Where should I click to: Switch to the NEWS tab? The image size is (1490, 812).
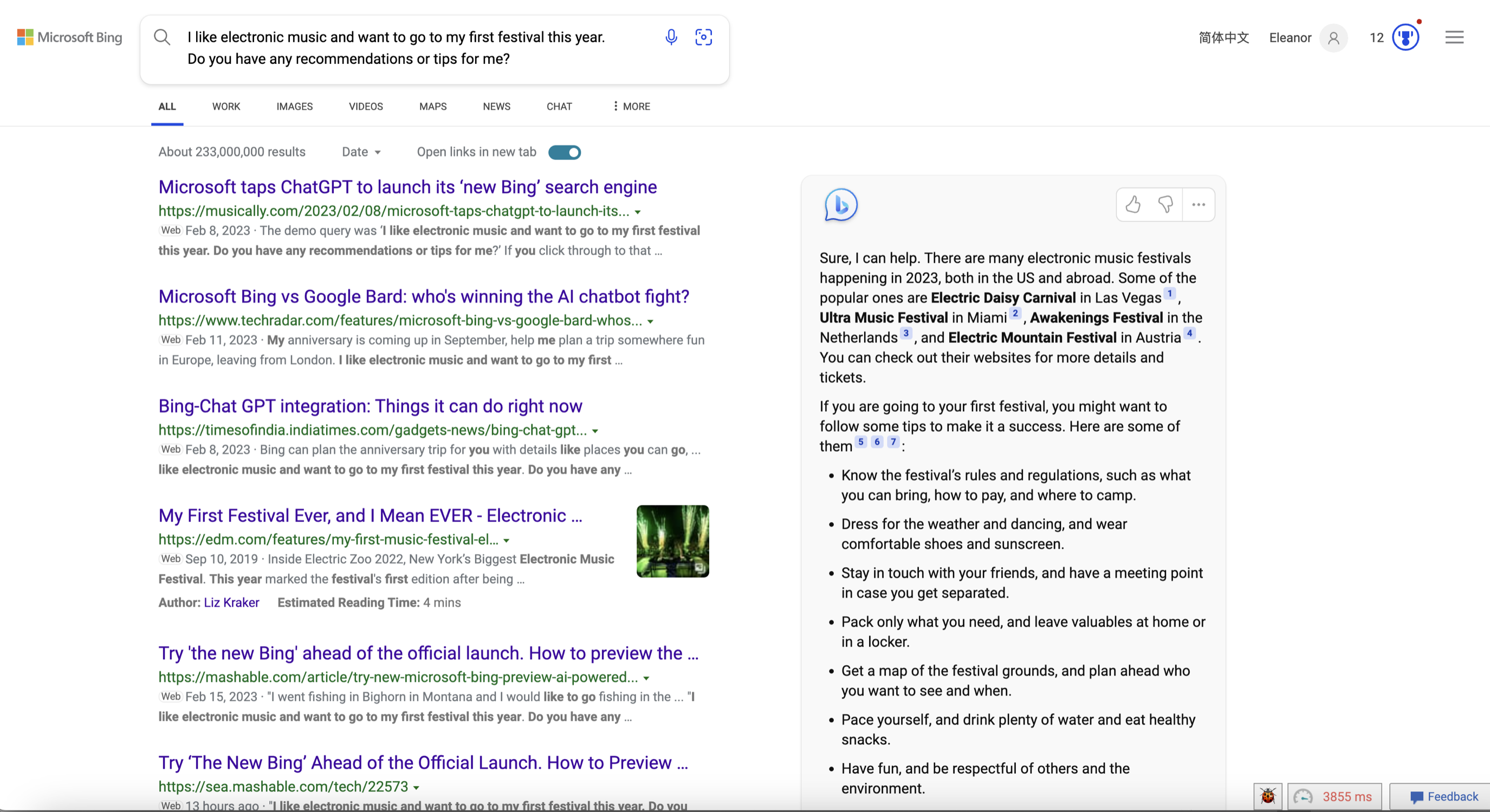click(496, 106)
